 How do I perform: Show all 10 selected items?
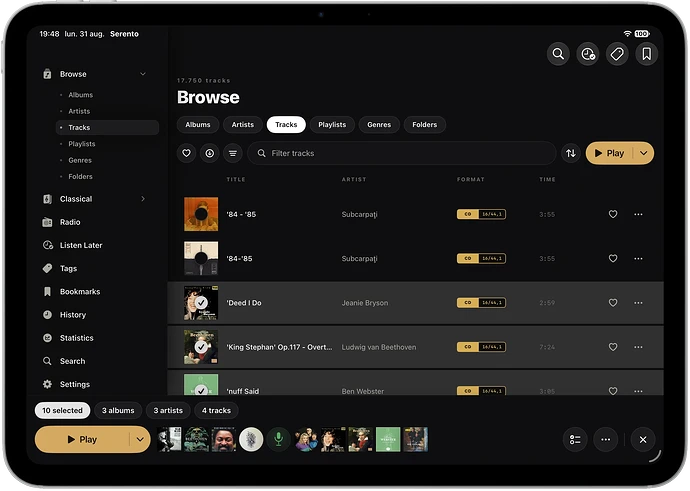click(62, 410)
